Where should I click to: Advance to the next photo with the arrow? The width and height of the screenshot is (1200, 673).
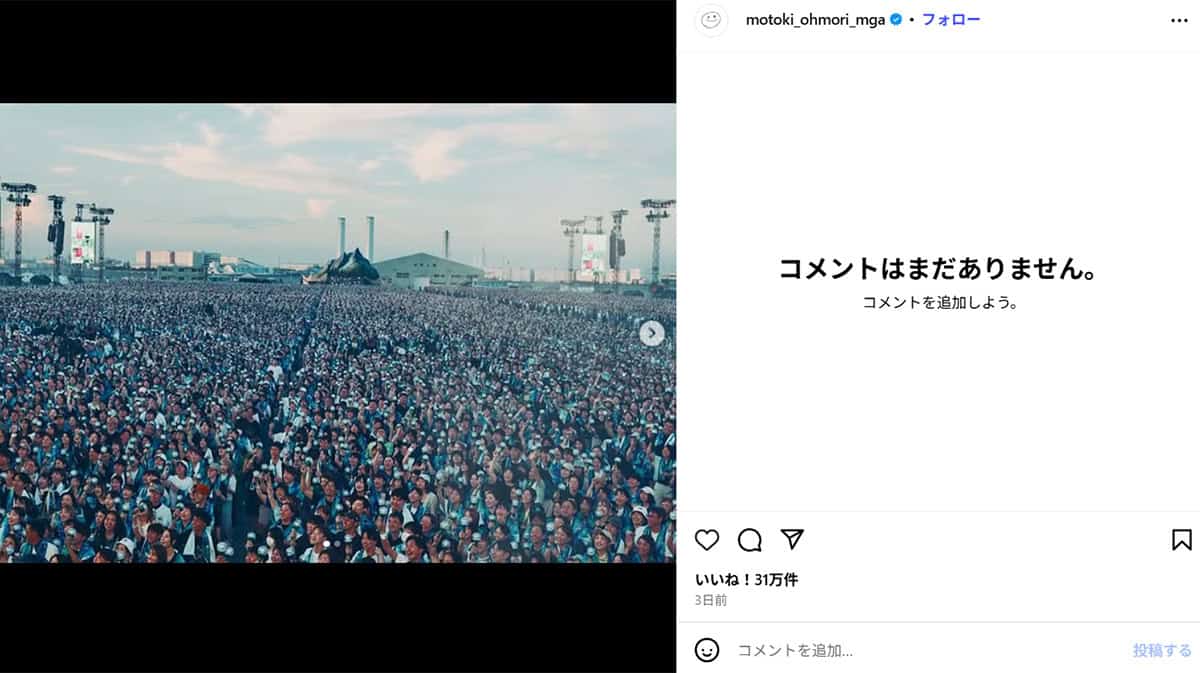[652, 333]
